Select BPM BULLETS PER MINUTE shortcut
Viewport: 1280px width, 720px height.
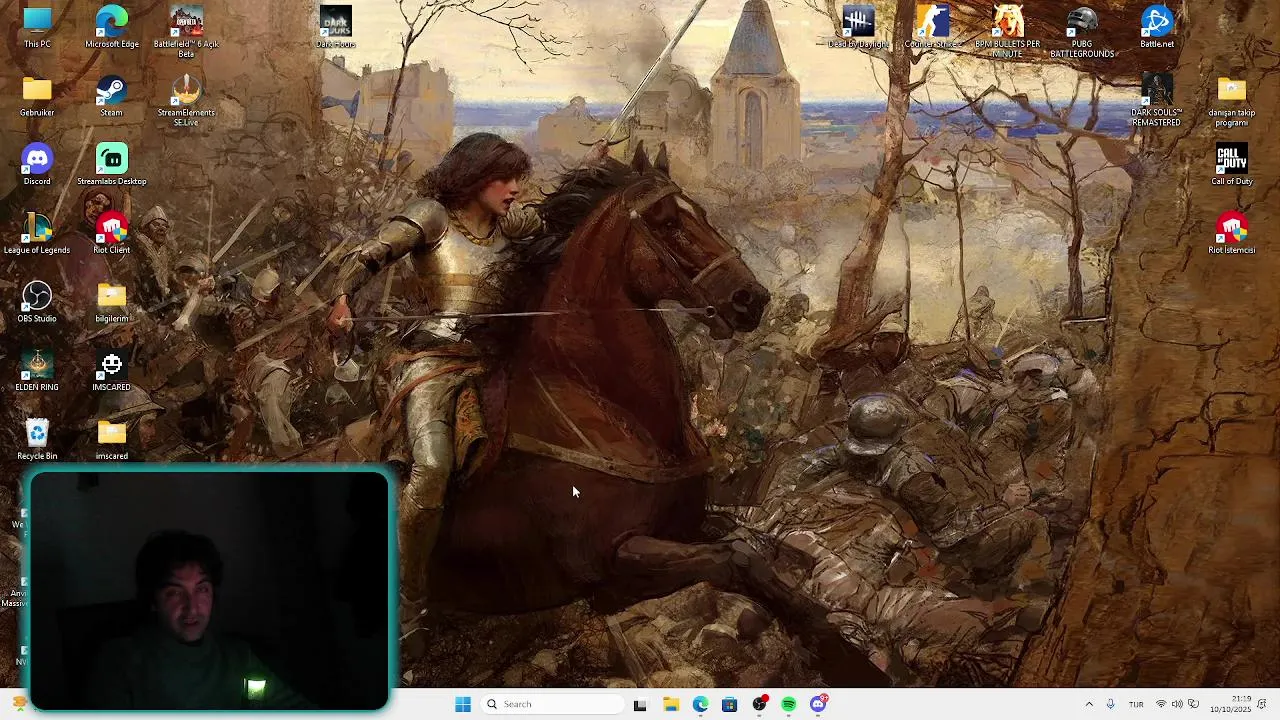[x=1007, y=31]
